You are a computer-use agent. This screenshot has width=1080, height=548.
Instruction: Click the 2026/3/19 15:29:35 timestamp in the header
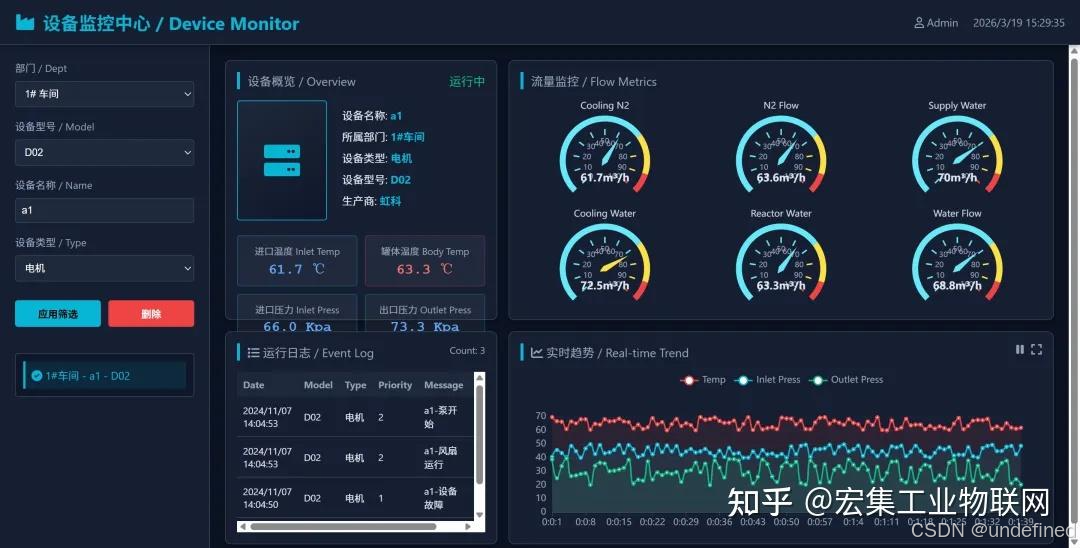pyautogui.click(x=1019, y=23)
